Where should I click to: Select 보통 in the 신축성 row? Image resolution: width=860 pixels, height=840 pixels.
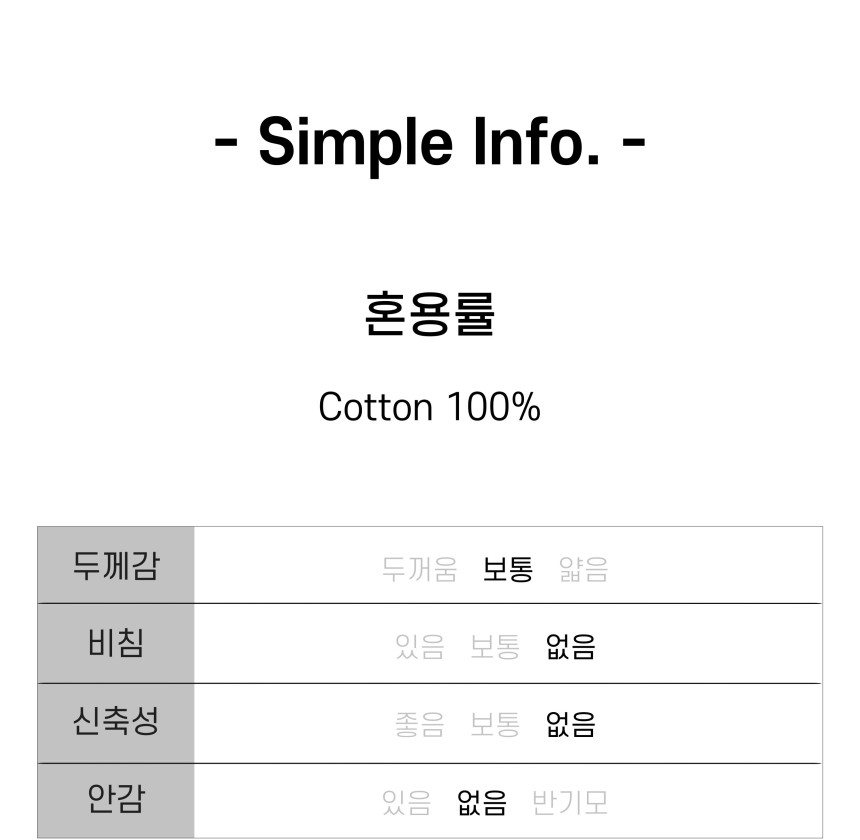pos(495,724)
